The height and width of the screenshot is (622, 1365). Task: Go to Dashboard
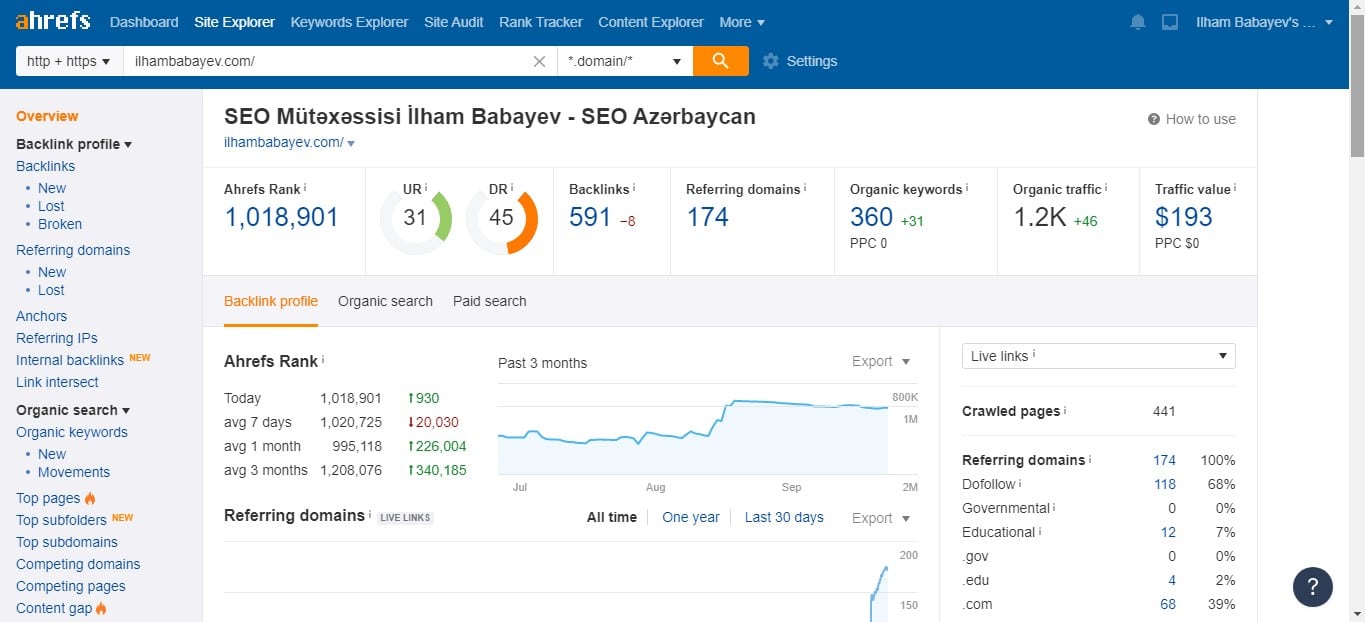tap(144, 22)
